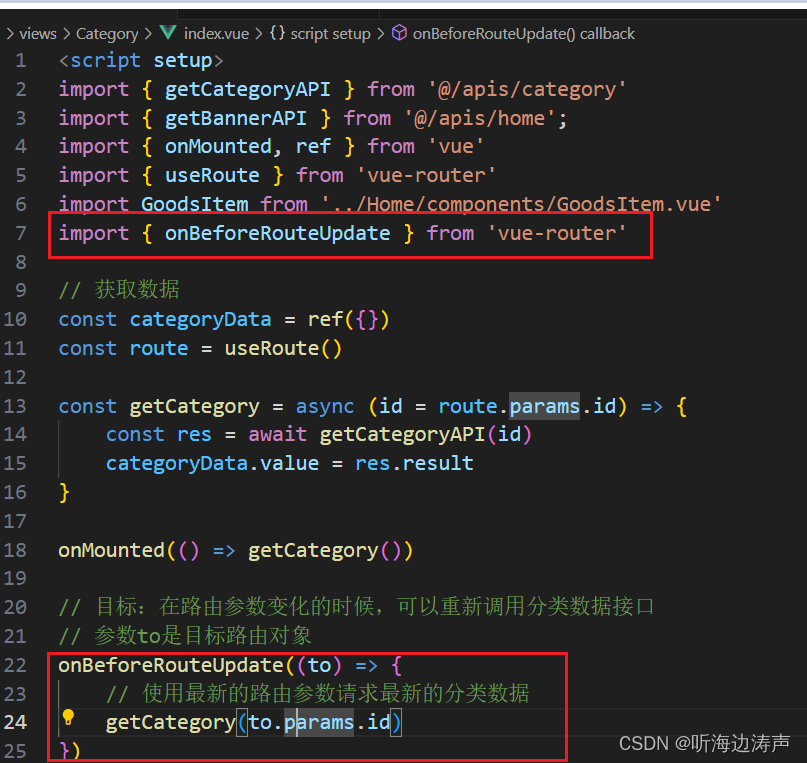Click the symbol icon before onBeforeRouteUpdate() callback
Screen dimensions: 807x763
399,33
